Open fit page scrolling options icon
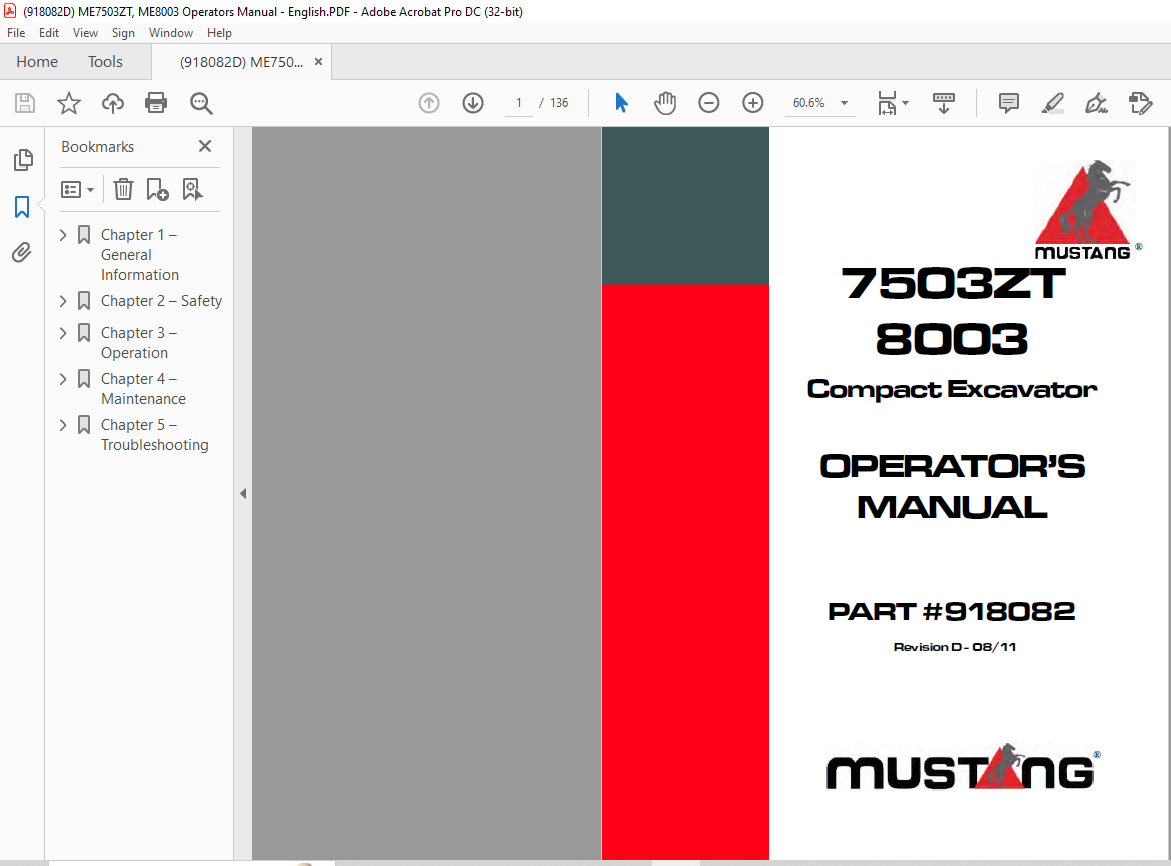This screenshot has width=1171, height=866. point(892,103)
